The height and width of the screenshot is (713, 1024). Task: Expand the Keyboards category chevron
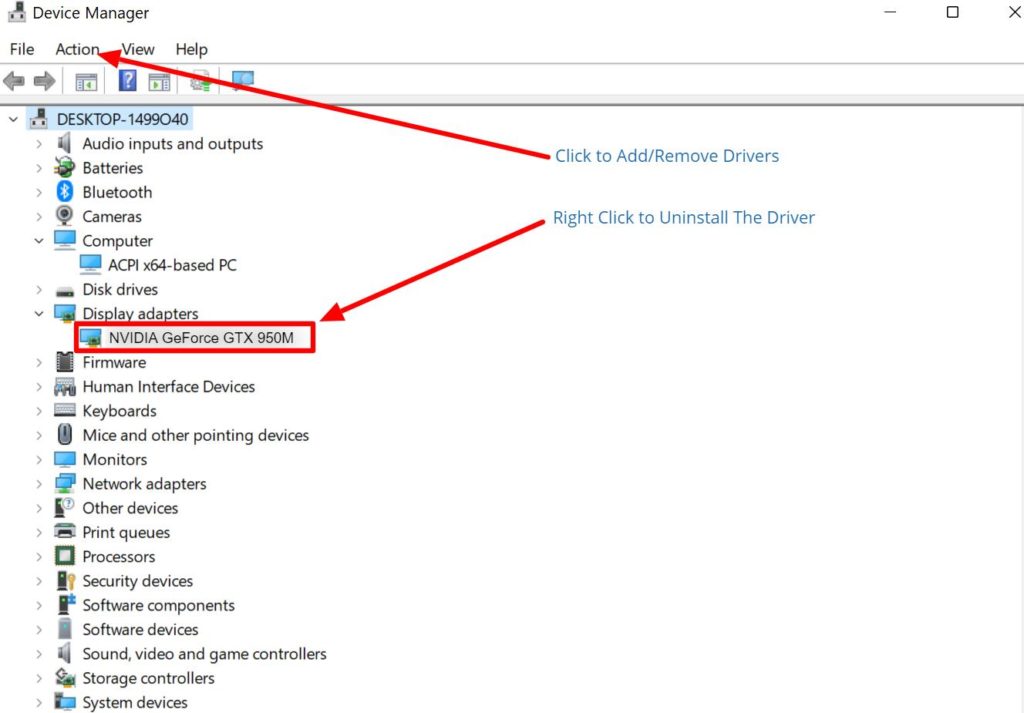39,411
